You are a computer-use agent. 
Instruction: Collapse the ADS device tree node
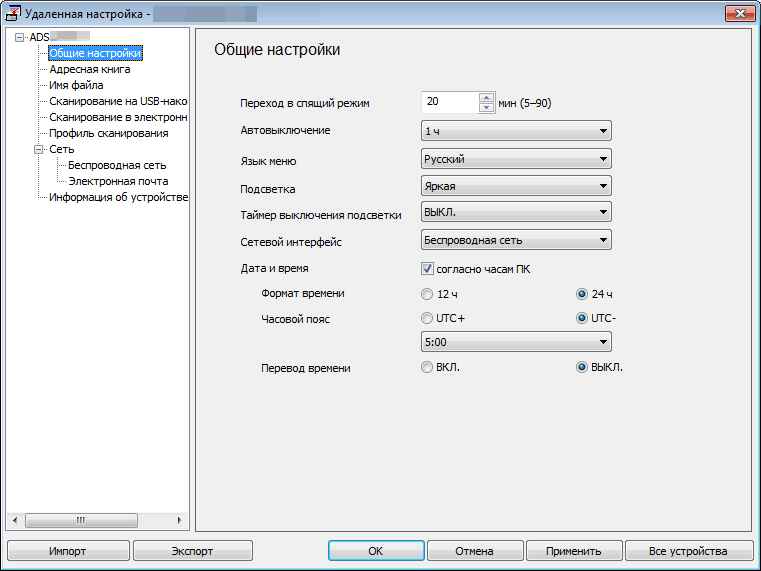pyautogui.click(x=19, y=37)
